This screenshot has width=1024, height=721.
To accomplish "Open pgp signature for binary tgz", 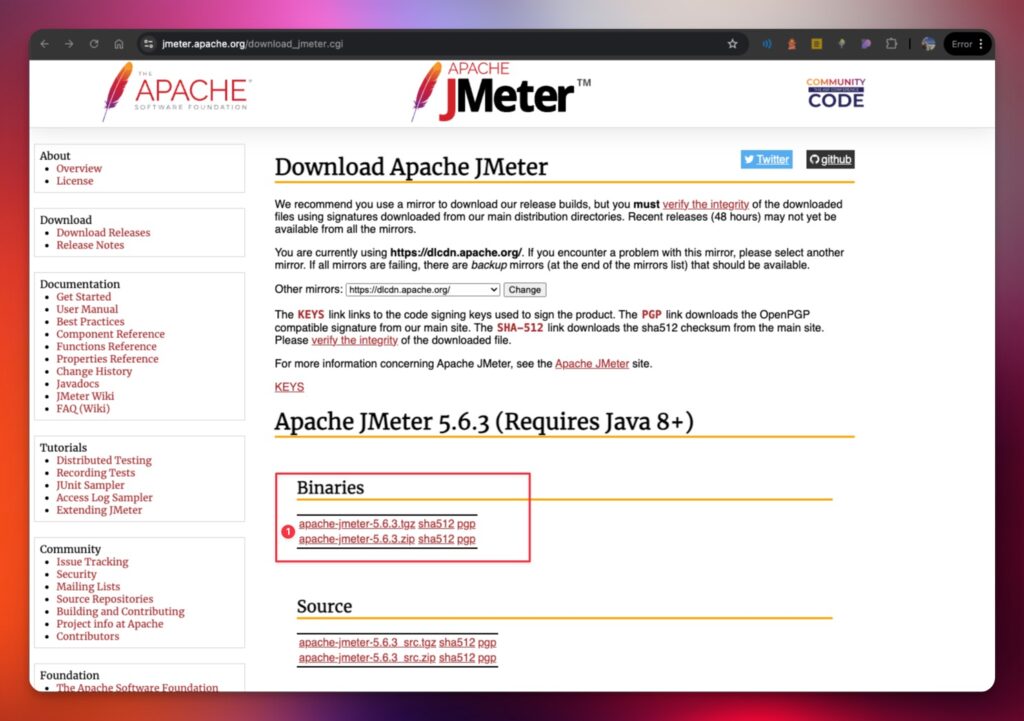I will click(x=466, y=524).
